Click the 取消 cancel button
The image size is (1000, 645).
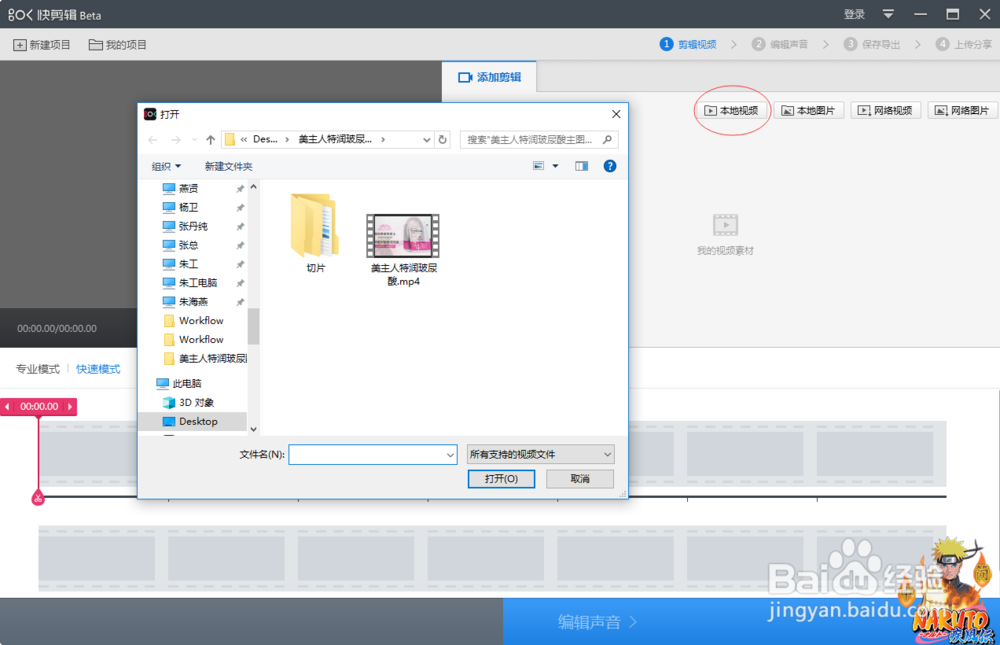(580, 478)
